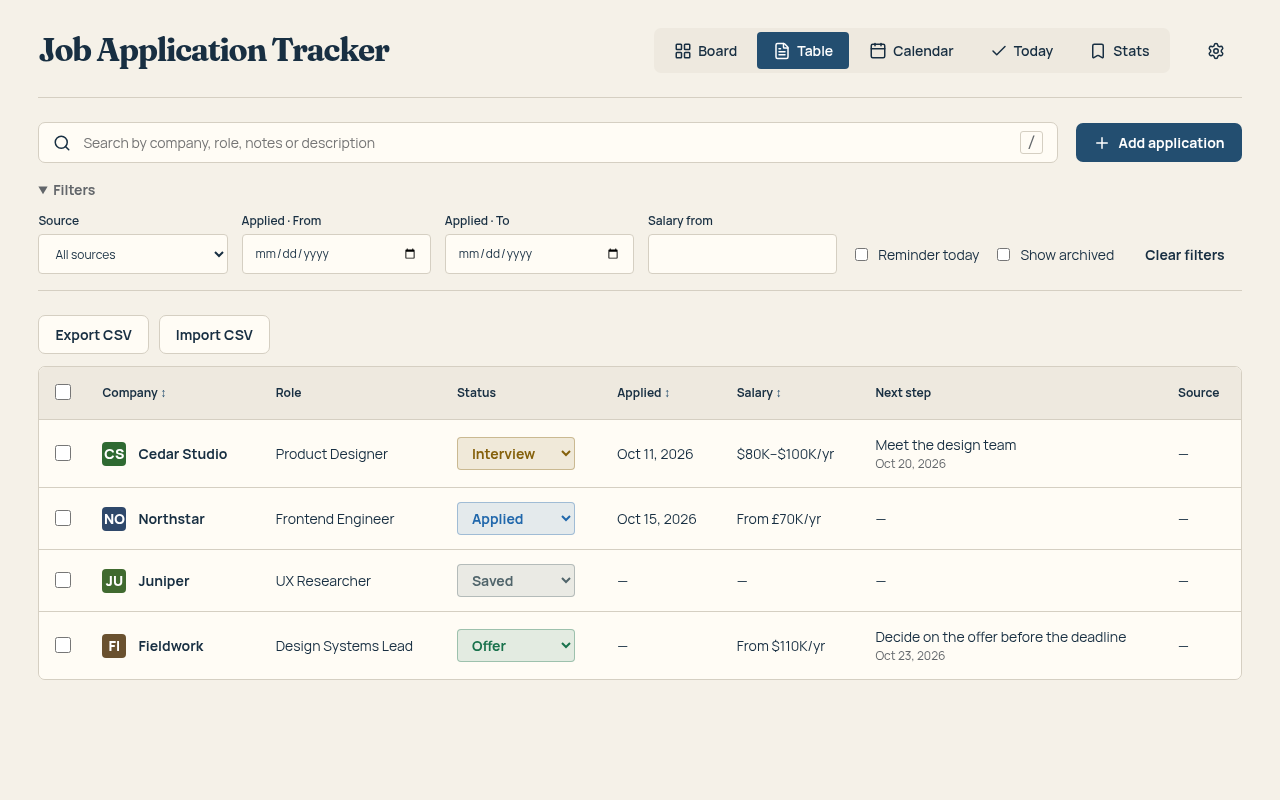1280x800 pixels.
Task: Enable the Show archived checkbox
Action: [1003, 255]
